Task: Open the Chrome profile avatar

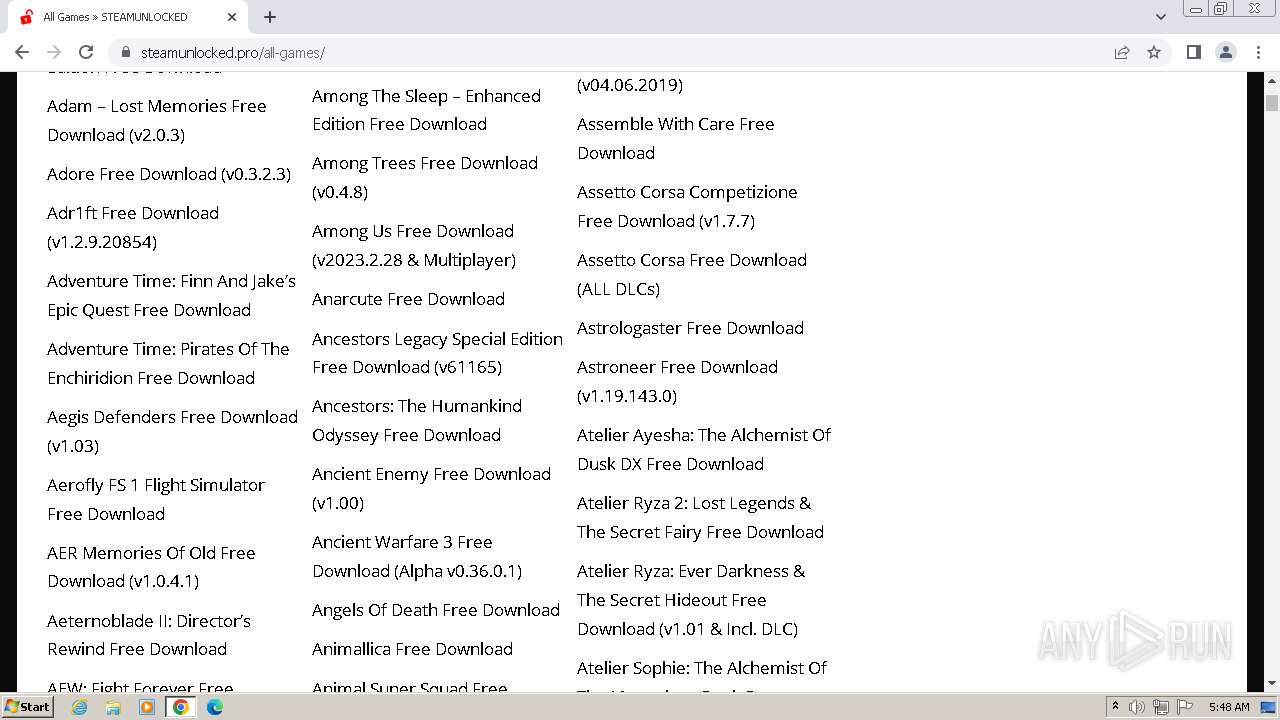Action: click(1225, 52)
